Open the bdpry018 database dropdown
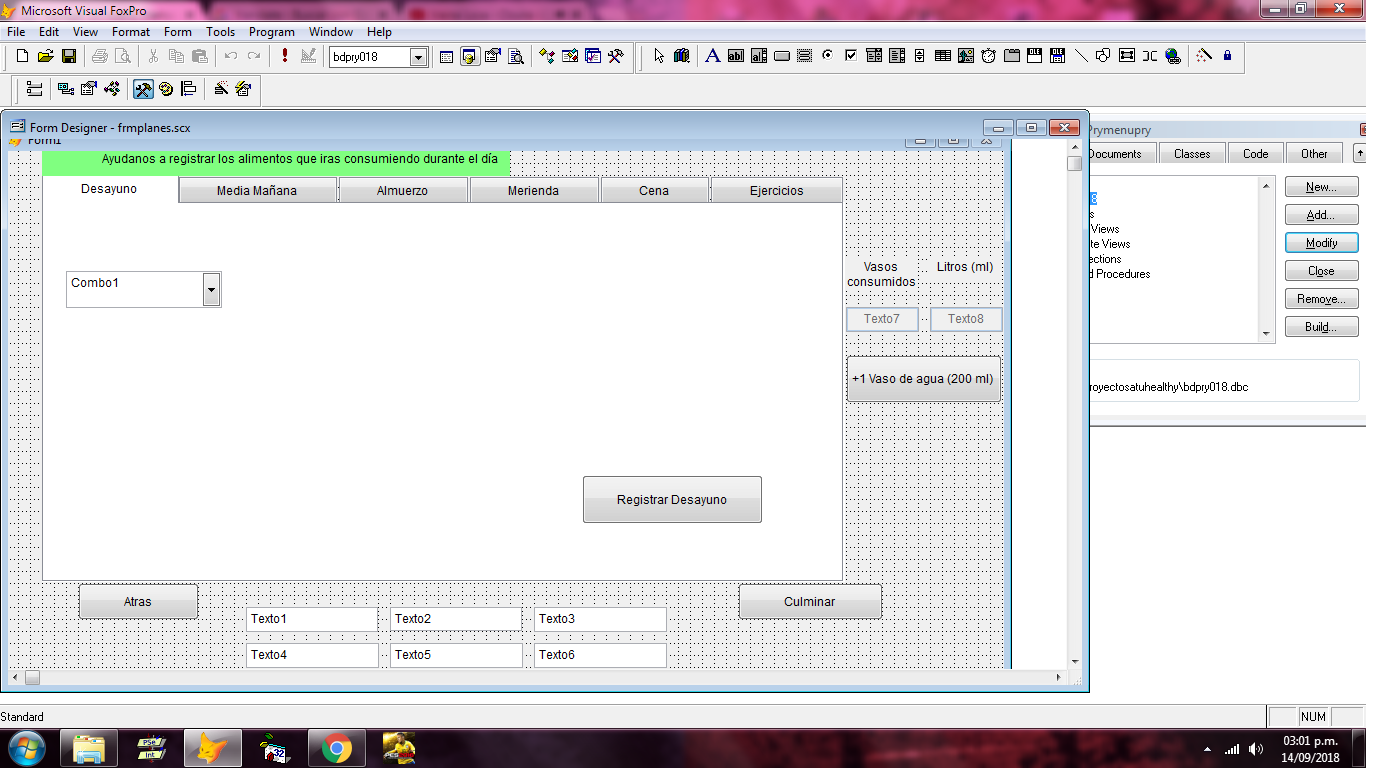Screen dimensions: 1386x780 pos(419,57)
